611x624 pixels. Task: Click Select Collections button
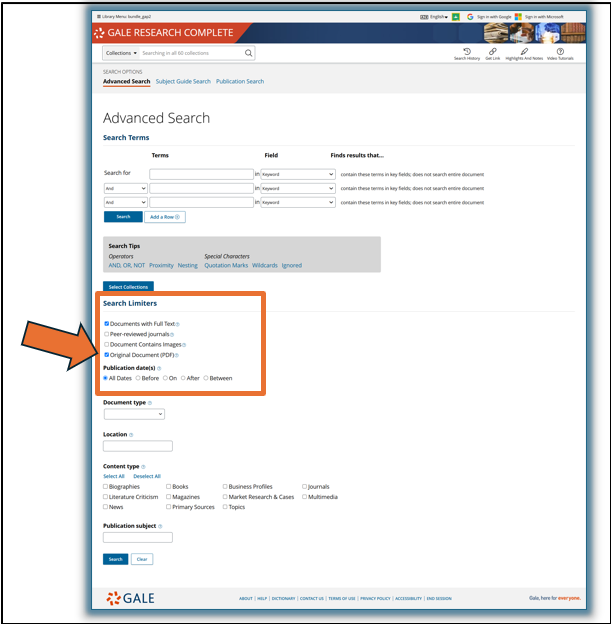pos(128,287)
